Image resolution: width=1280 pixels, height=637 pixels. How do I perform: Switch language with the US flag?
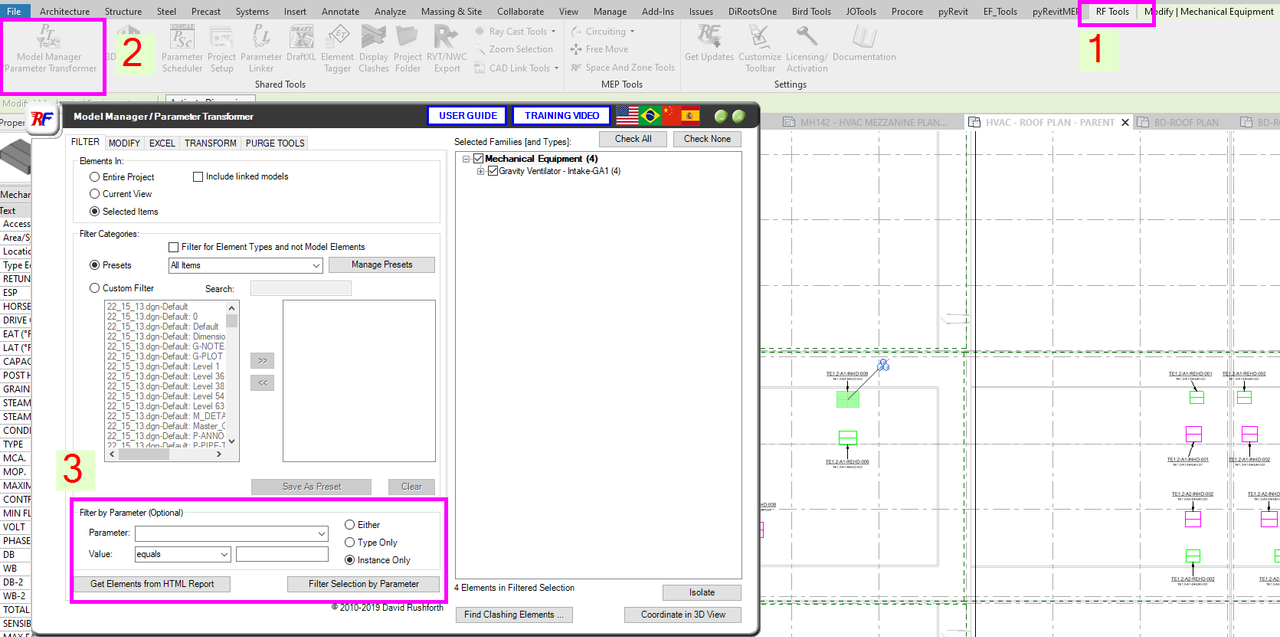(627, 116)
